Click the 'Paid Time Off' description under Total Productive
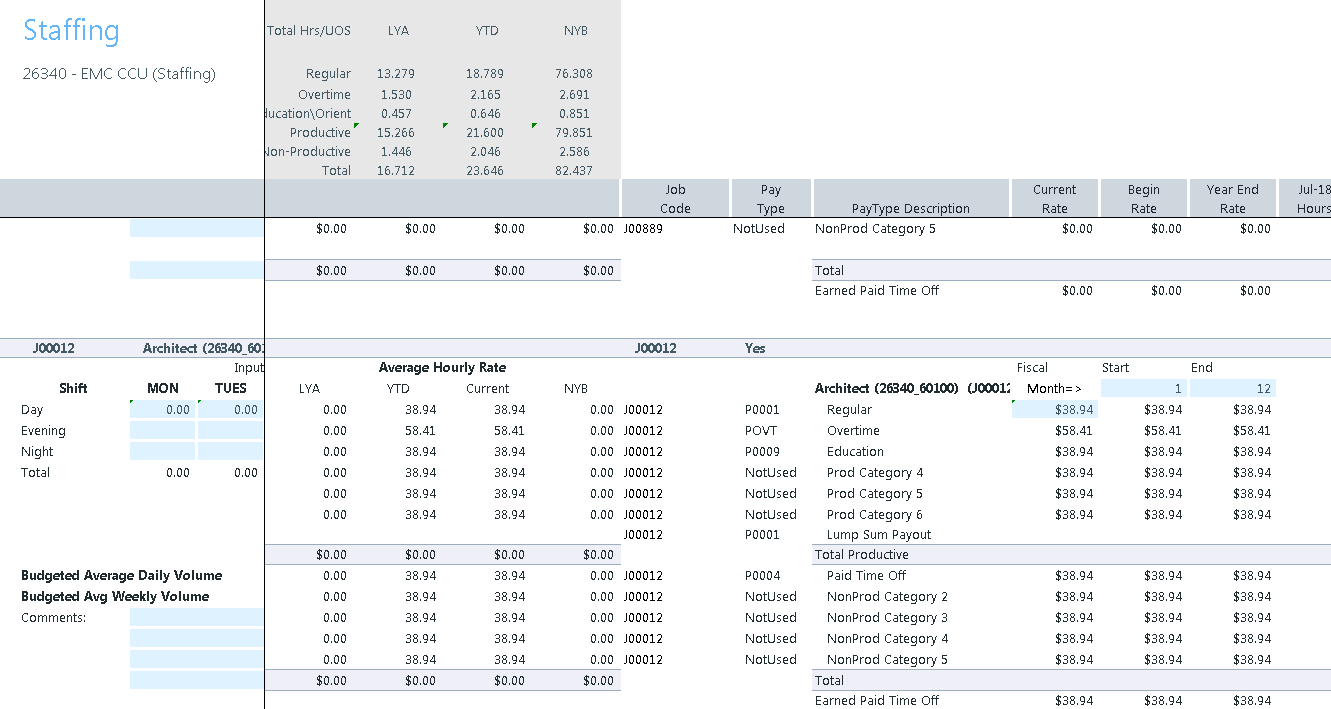Image resolution: width=1331 pixels, height=709 pixels. tap(866, 576)
